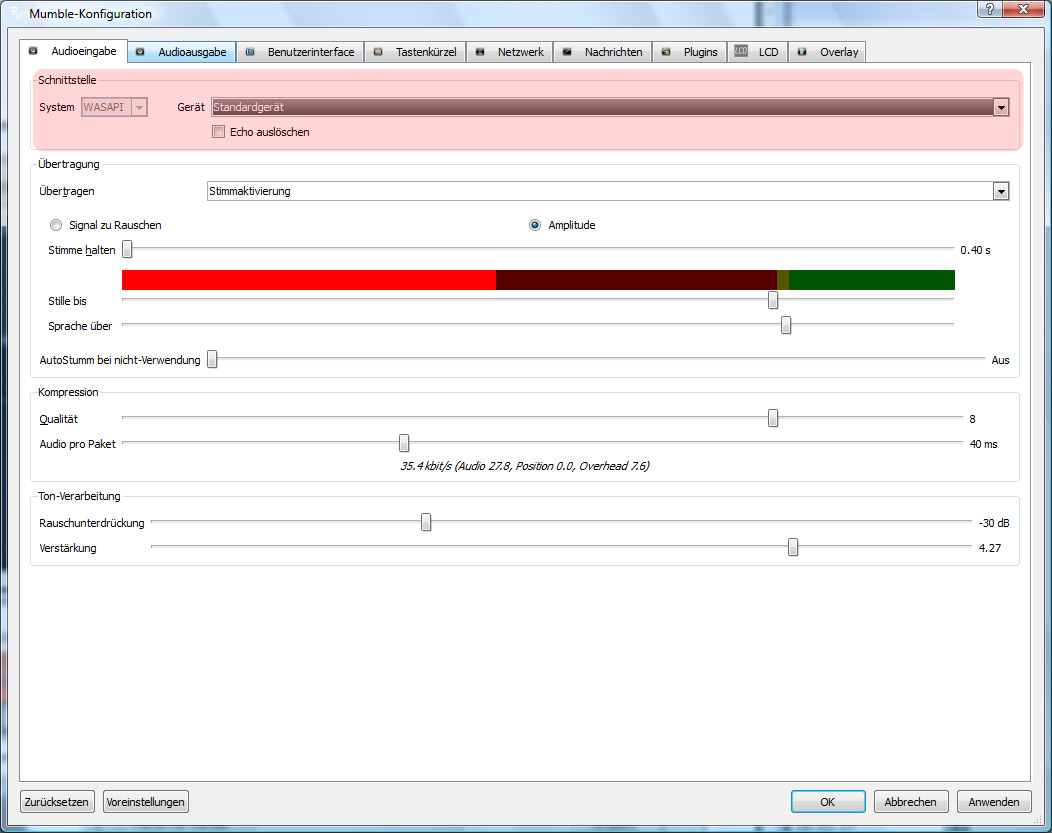Click the 'Aus' AutoStumm value

click(1000, 360)
